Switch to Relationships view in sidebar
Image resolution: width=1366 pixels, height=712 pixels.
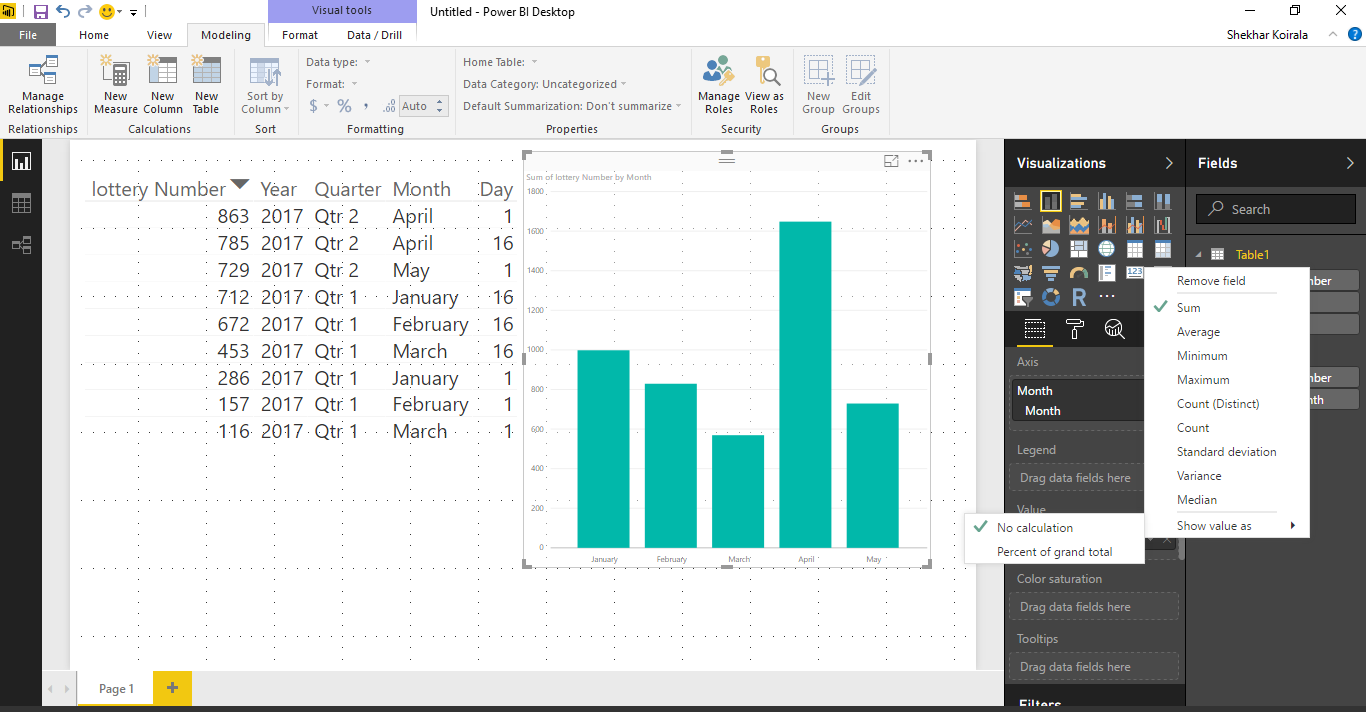tap(21, 245)
